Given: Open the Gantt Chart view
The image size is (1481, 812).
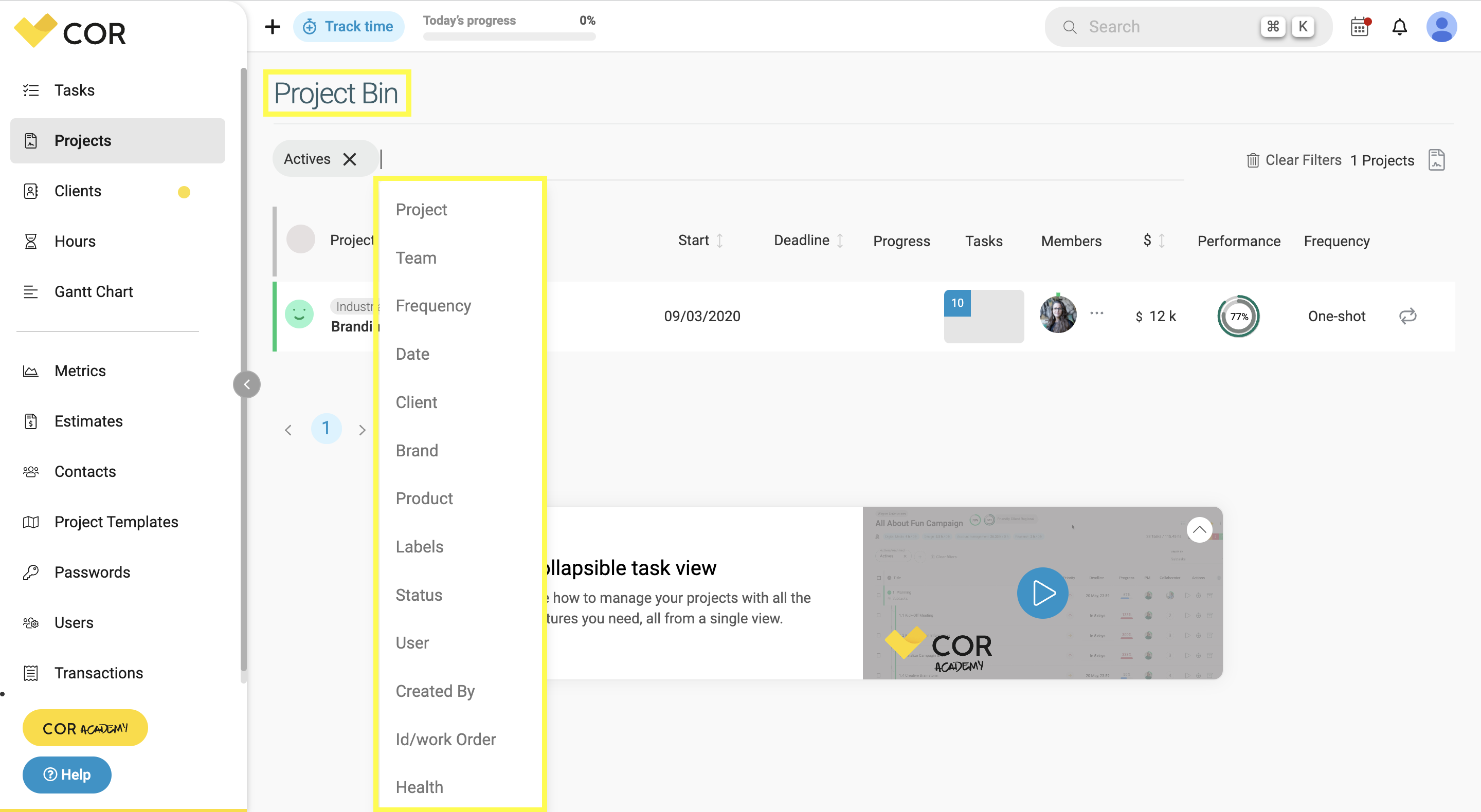Looking at the screenshot, I should [x=93, y=291].
